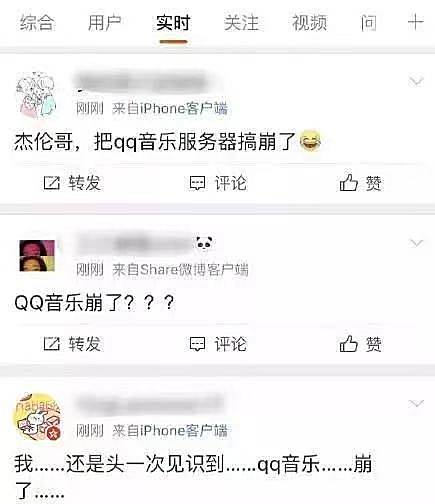Open the first poster's sketch avatar
The image size is (435, 504).
pyautogui.click(x=36, y=95)
